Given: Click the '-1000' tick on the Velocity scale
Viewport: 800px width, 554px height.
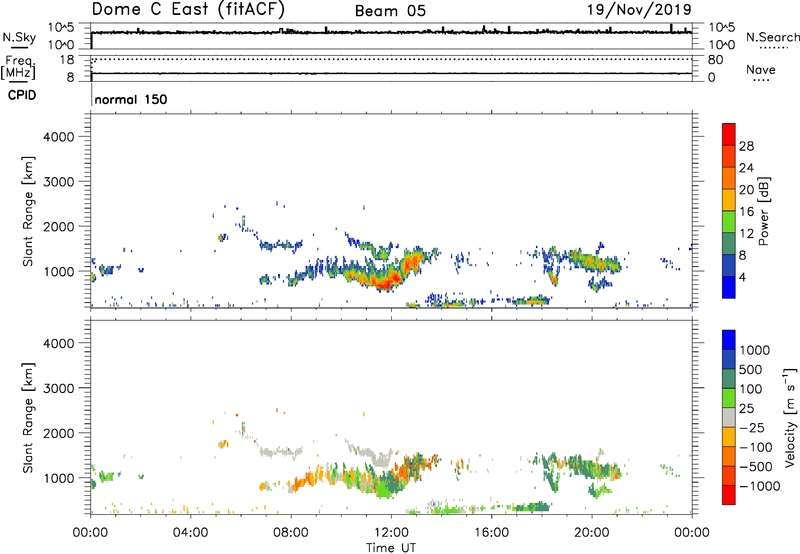Looking at the screenshot, I should [759, 486].
